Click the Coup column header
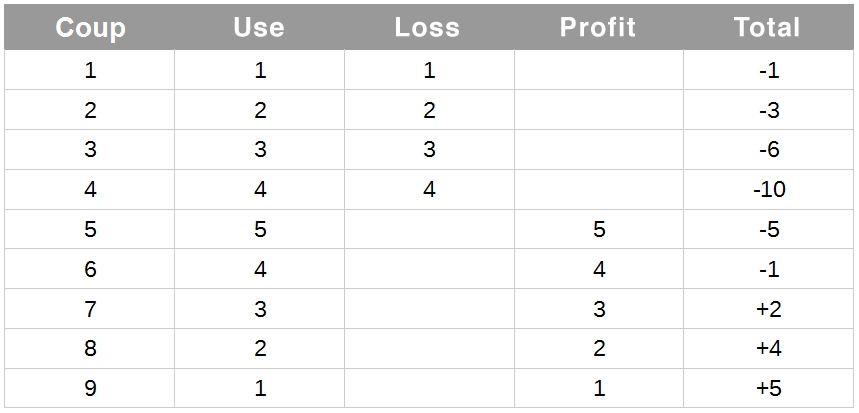Screen dimensions: 859x413 tap(90, 27)
